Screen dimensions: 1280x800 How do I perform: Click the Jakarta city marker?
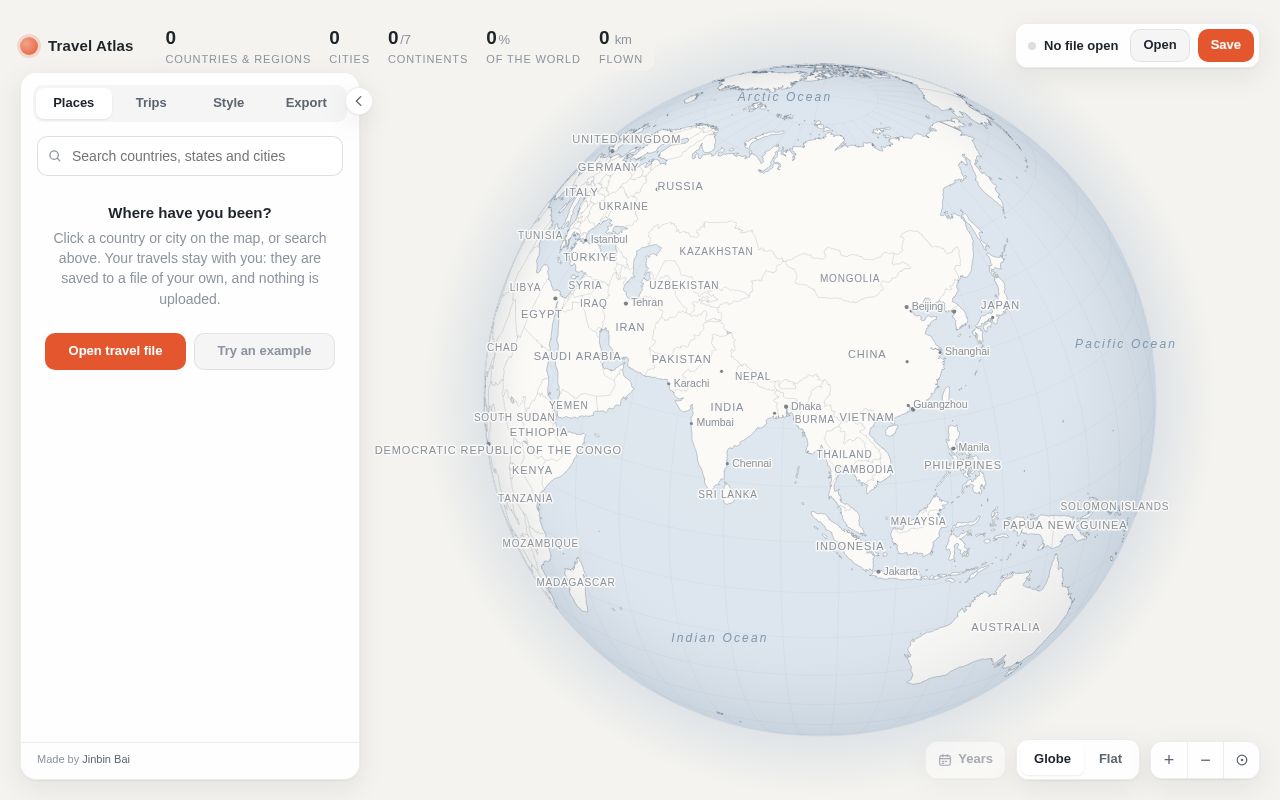point(879,572)
